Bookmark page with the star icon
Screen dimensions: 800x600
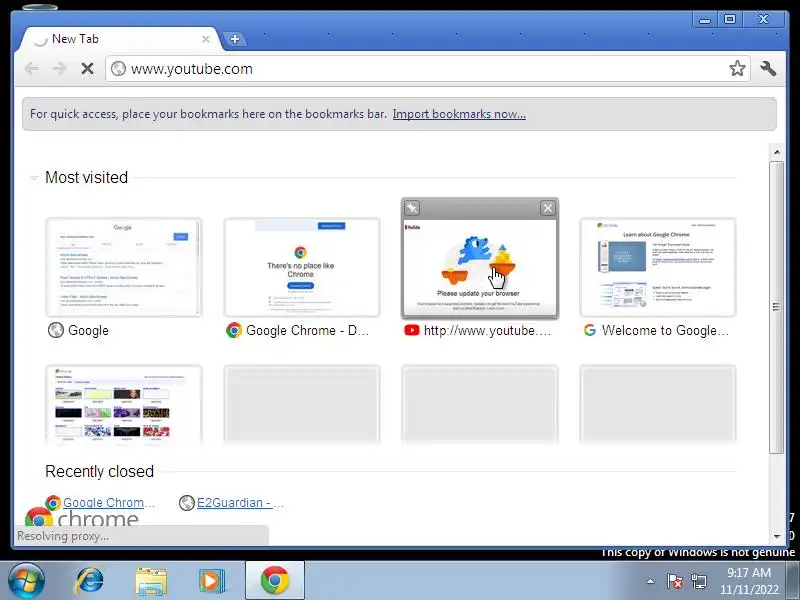click(737, 68)
